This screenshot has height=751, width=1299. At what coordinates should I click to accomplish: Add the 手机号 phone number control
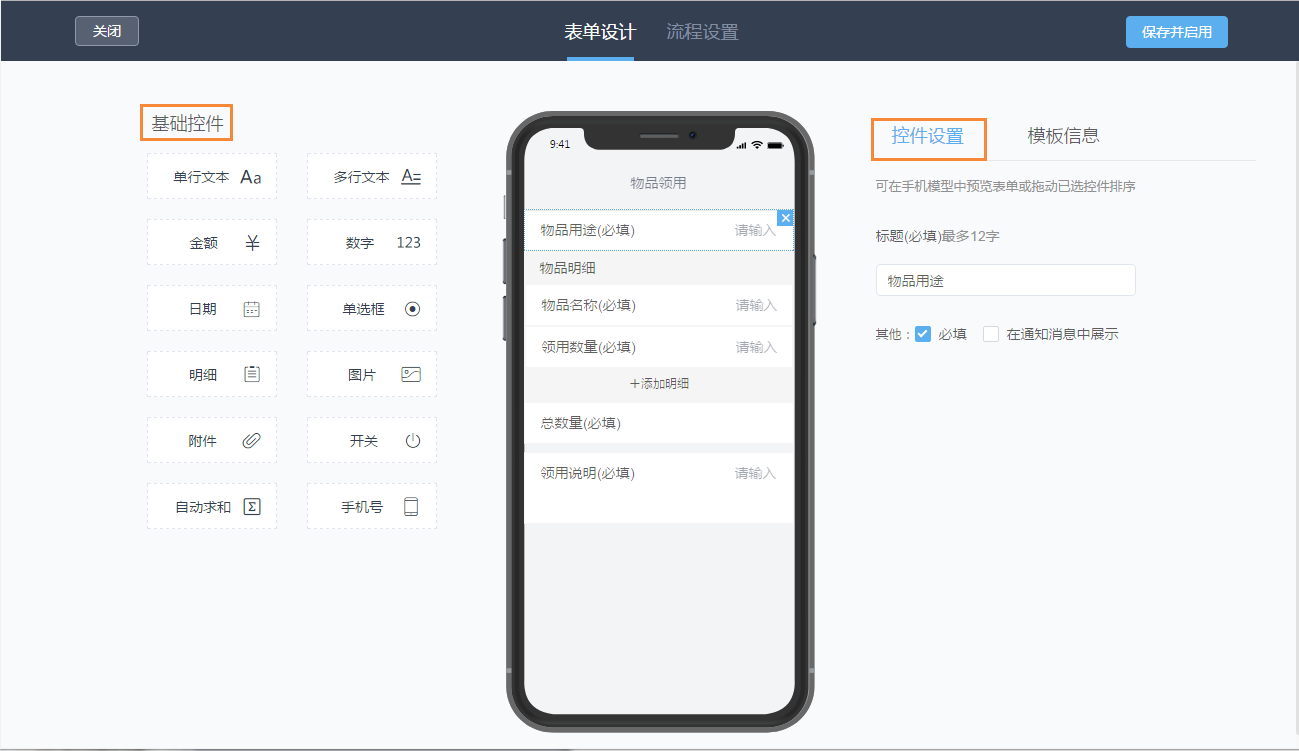click(371, 506)
